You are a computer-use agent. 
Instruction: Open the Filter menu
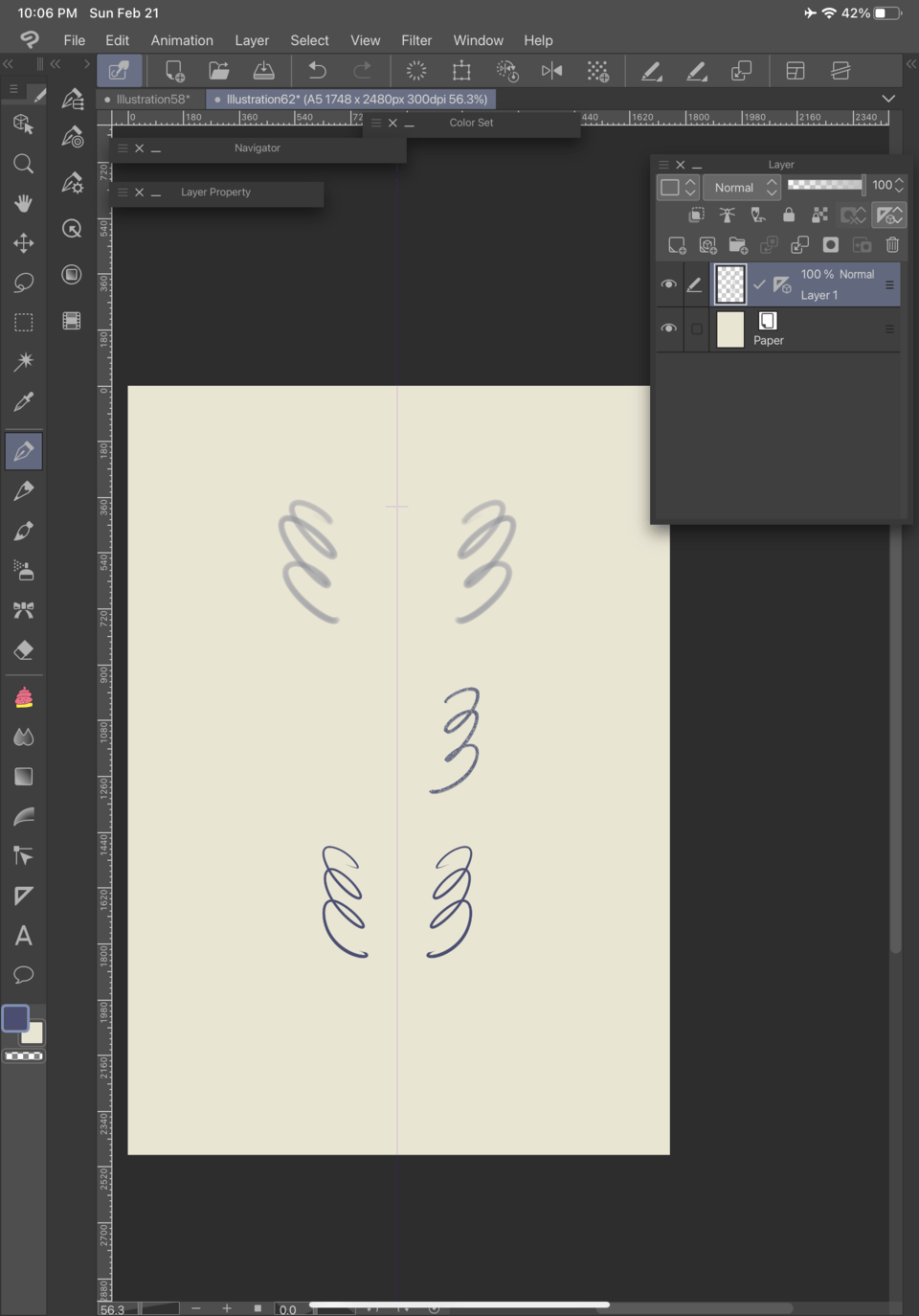pyautogui.click(x=416, y=40)
